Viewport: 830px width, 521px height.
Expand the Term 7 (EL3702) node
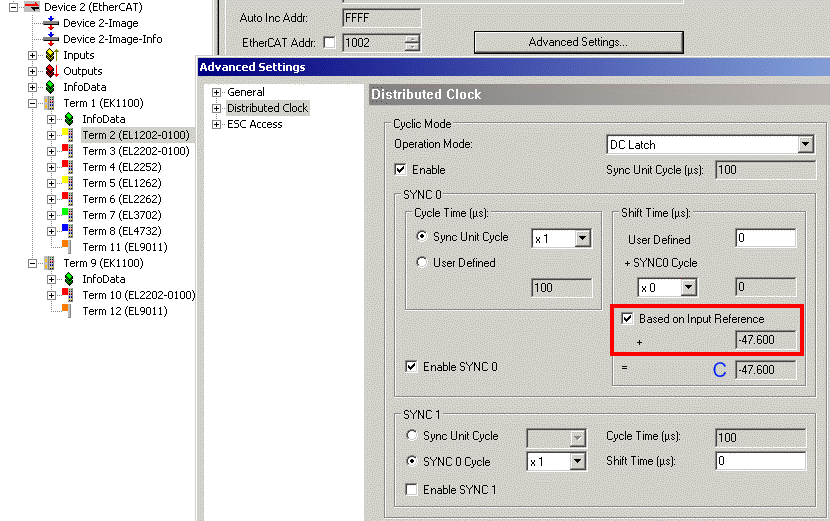pos(51,215)
